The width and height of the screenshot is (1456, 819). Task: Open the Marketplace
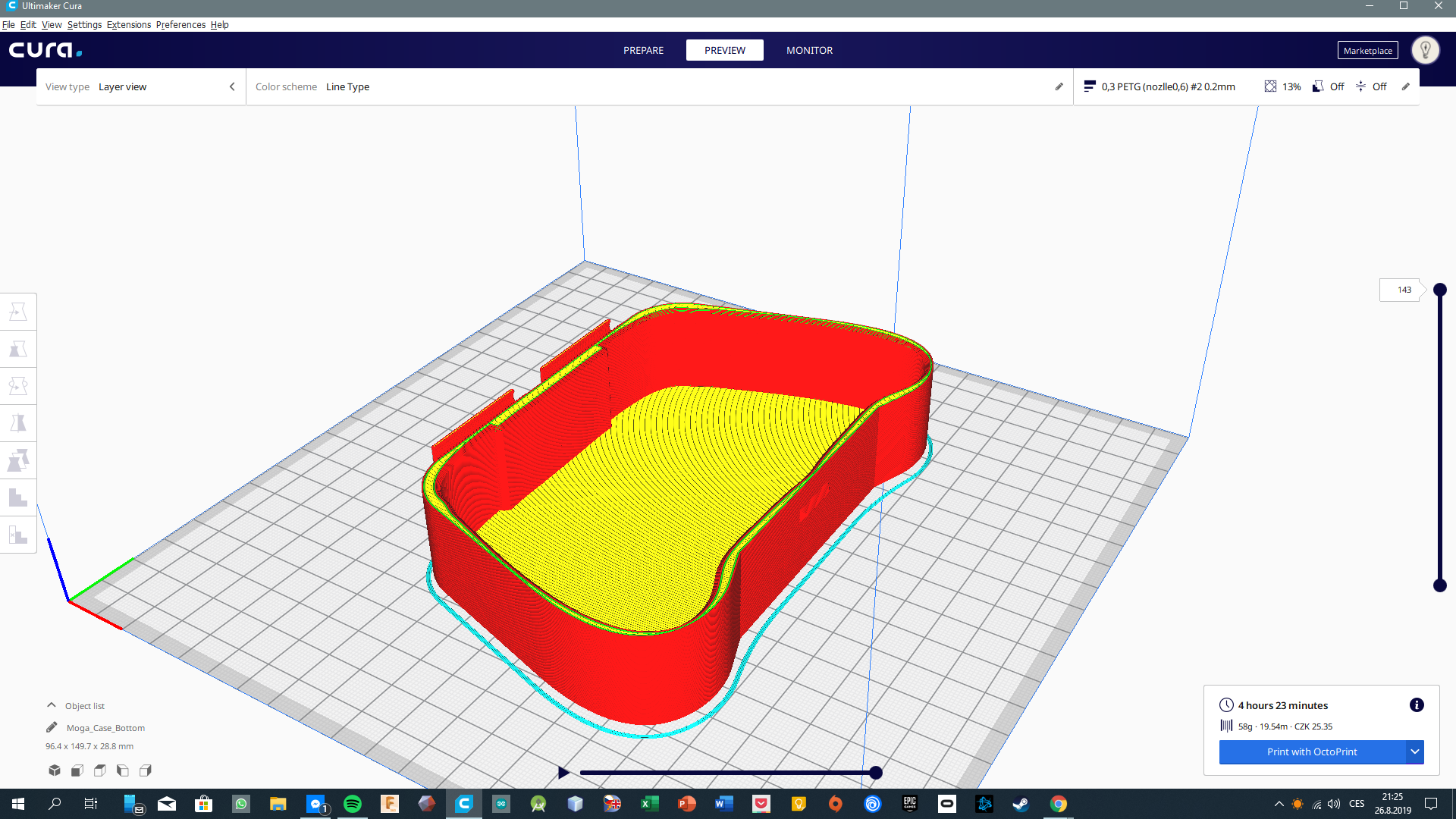pyautogui.click(x=1368, y=50)
